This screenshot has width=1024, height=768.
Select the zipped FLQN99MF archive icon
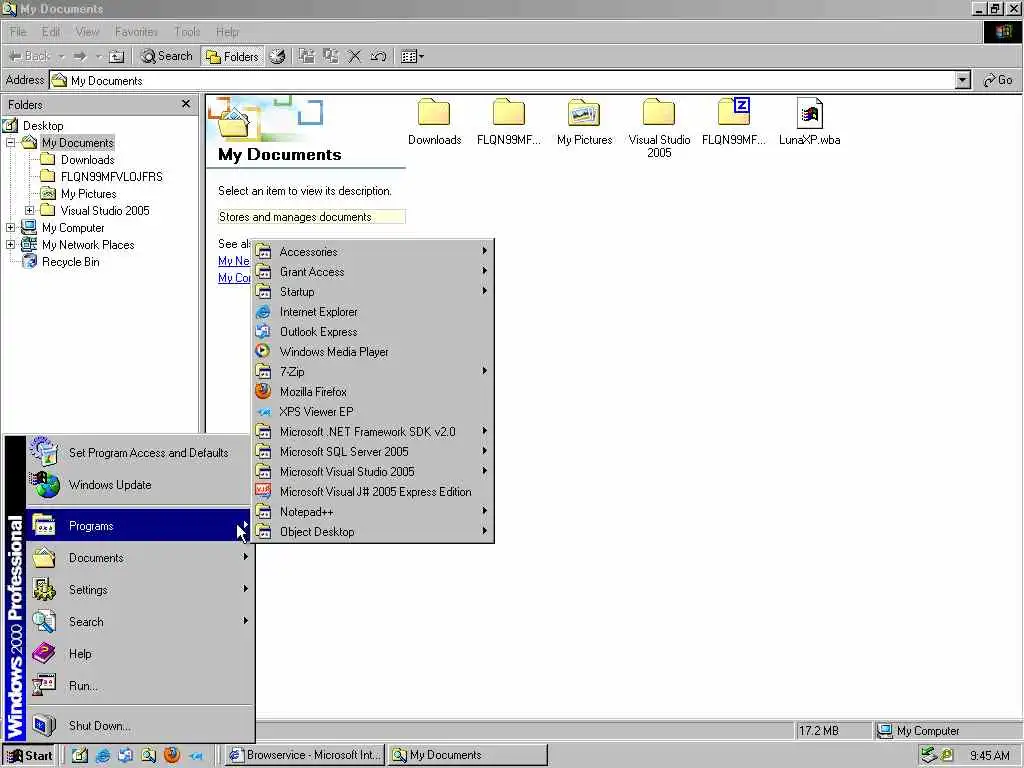[x=733, y=112]
